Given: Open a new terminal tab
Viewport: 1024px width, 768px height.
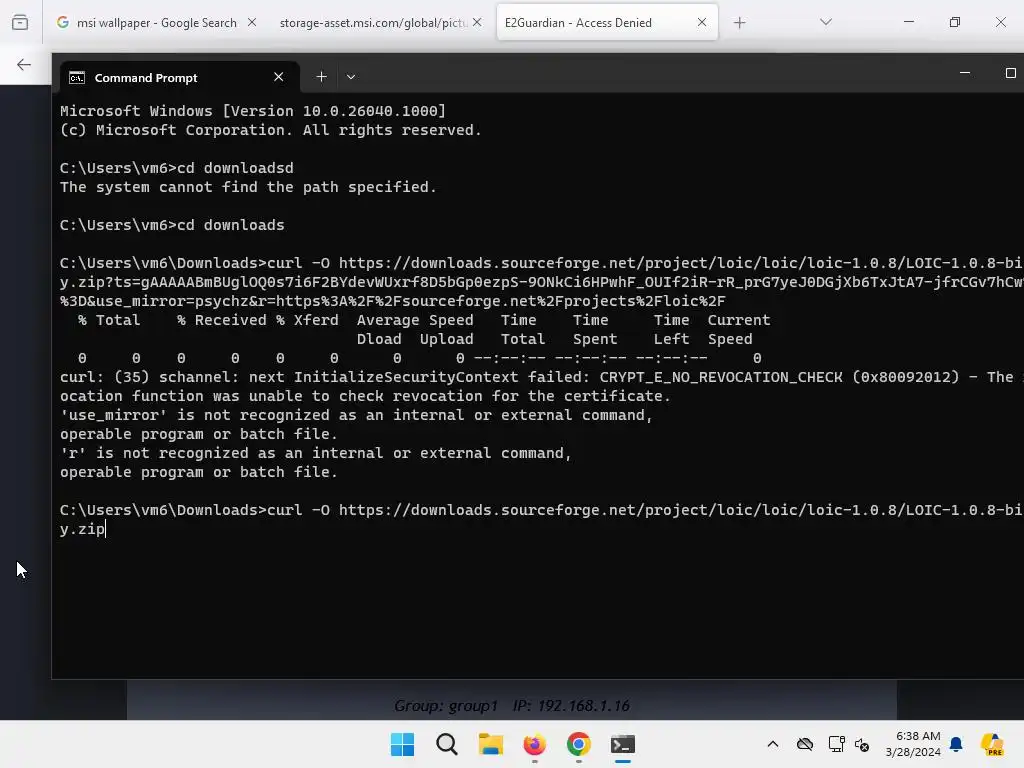Looking at the screenshot, I should 321,77.
